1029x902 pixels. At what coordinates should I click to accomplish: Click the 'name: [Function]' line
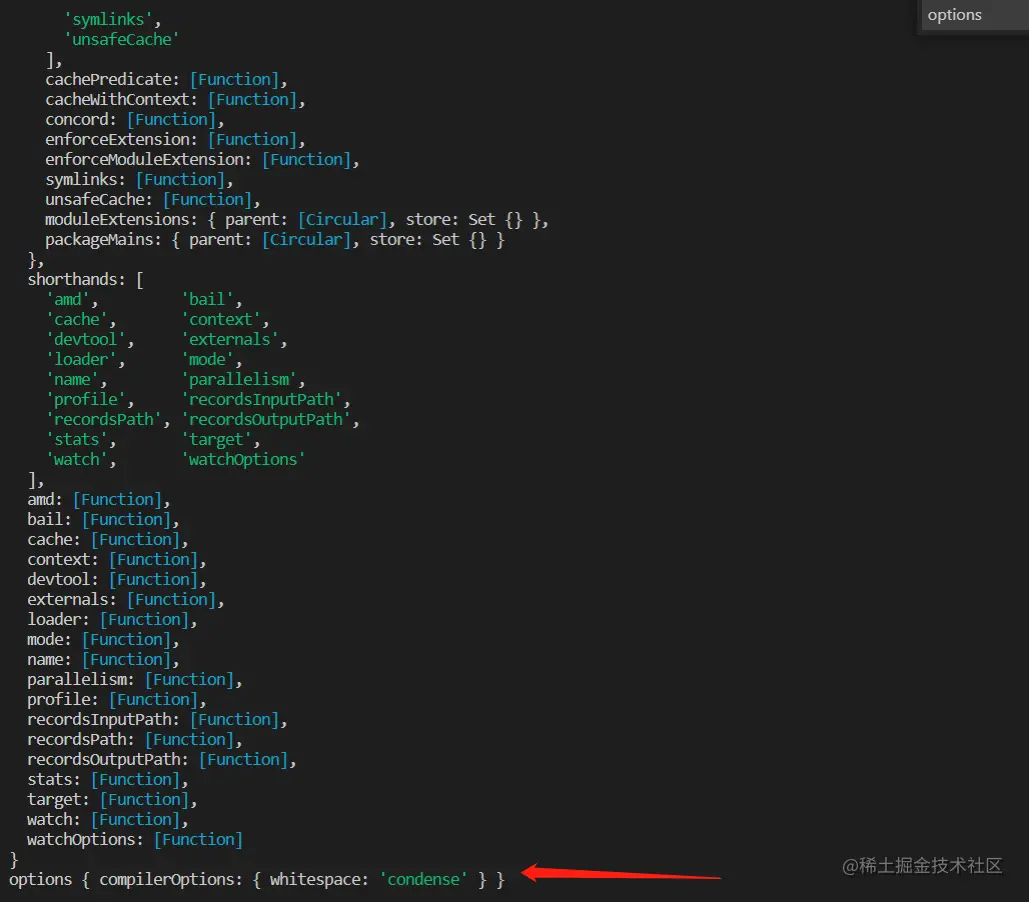click(103, 660)
